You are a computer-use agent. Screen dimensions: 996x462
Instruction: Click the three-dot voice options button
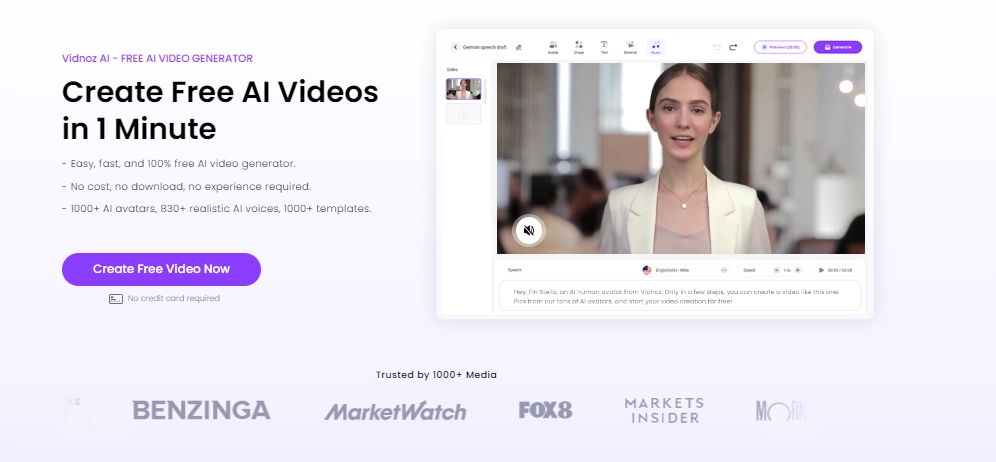tap(724, 270)
